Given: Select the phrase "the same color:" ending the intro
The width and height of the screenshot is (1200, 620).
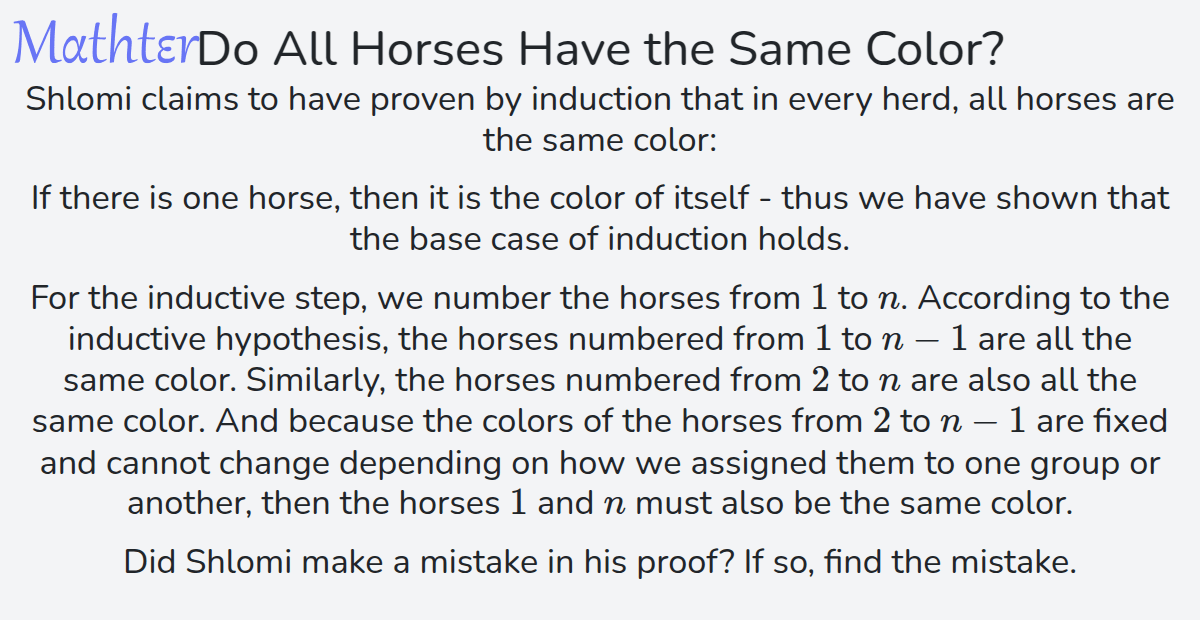Looking at the screenshot, I should click(600, 139).
